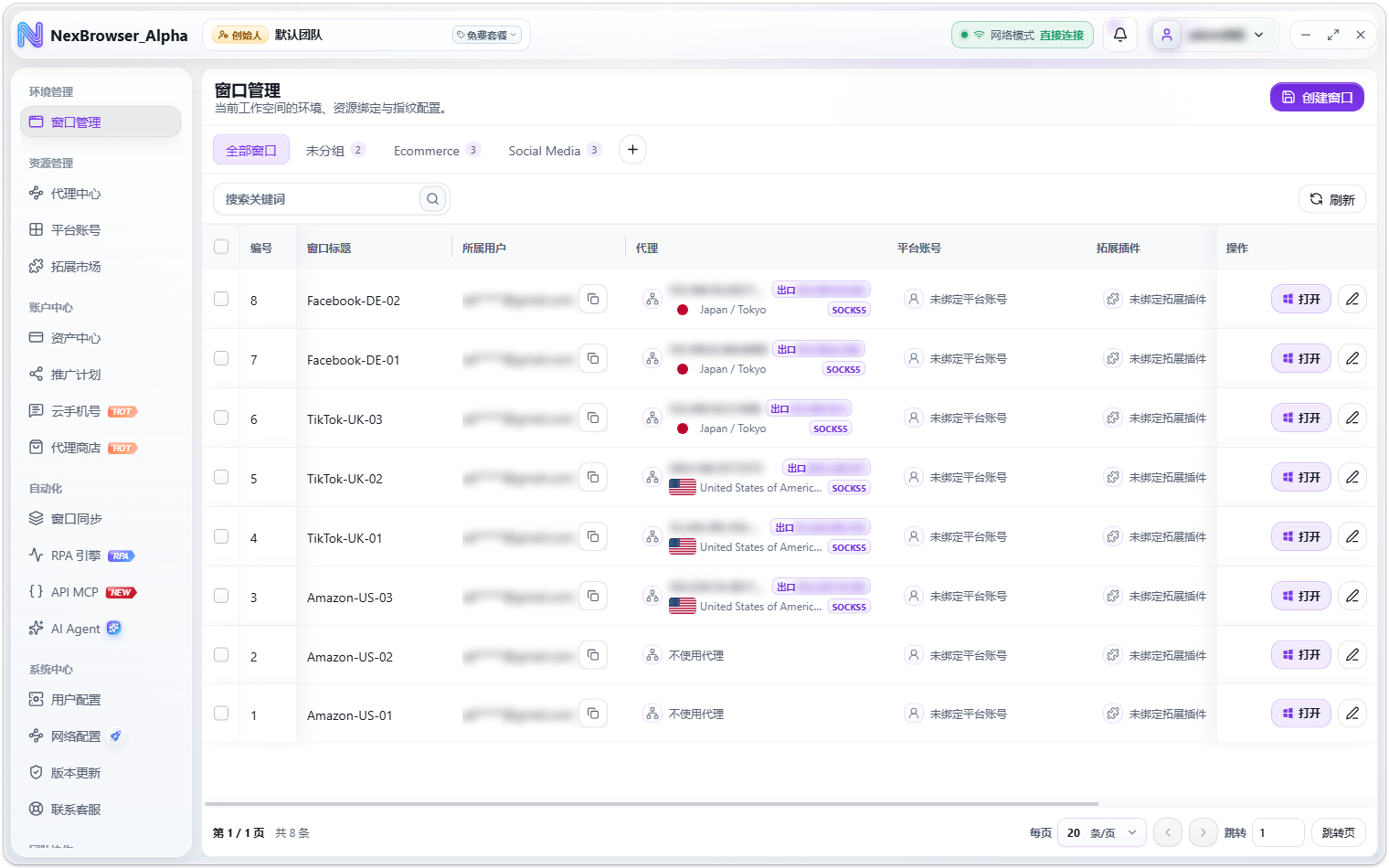
Task: Switch to the Social Media tab
Action: [555, 150]
